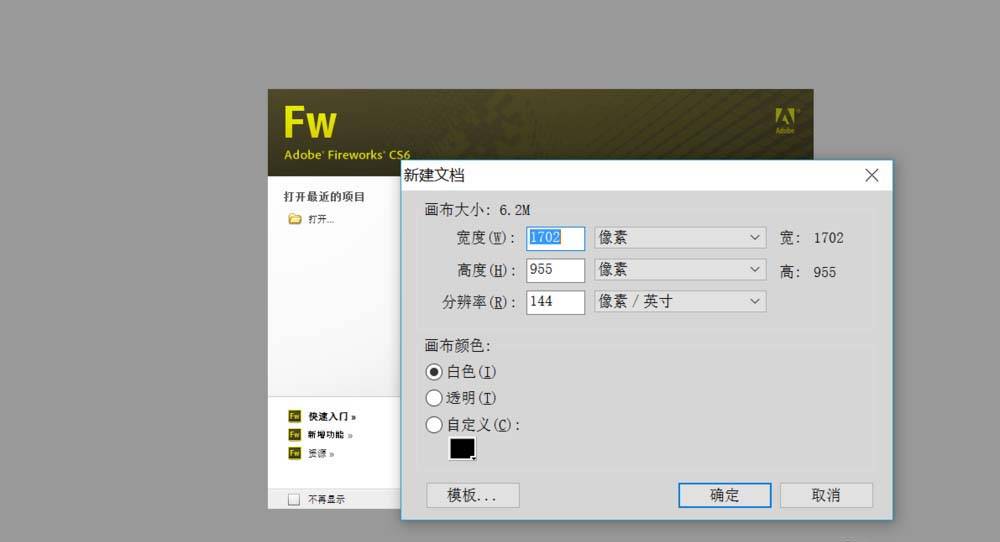Click the Fw icon beside 快速入门
Image resolution: width=1000 pixels, height=542 pixels.
point(295,416)
